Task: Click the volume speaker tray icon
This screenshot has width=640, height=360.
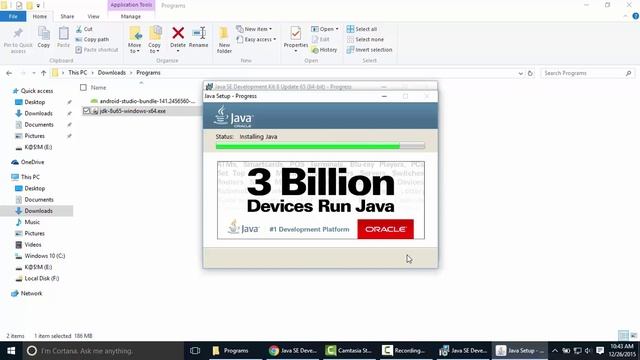Action: click(588, 351)
